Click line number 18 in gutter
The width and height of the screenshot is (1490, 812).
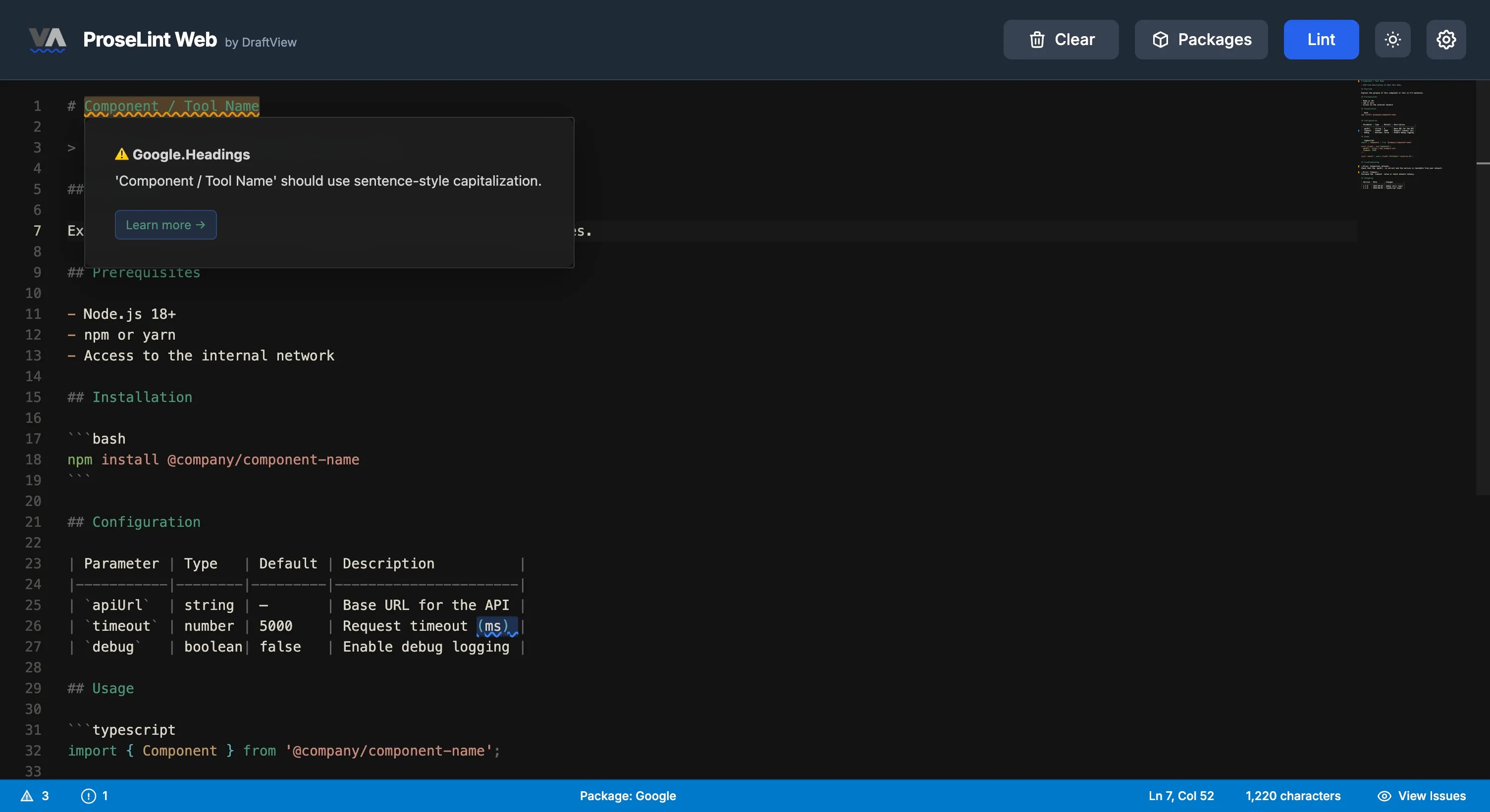(33, 460)
